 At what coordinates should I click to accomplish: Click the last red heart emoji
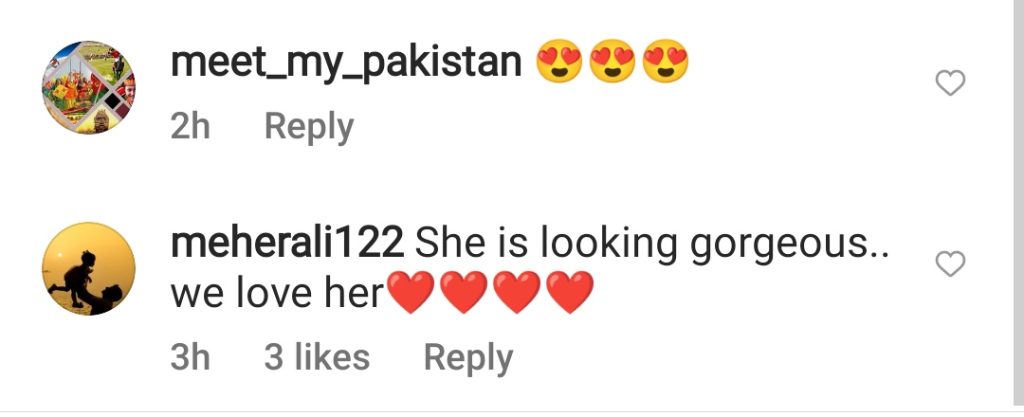[x=569, y=292]
